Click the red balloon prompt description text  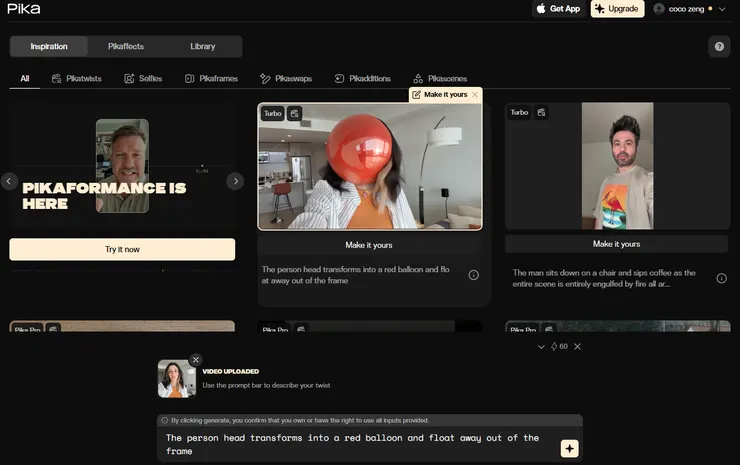point(355,275)
